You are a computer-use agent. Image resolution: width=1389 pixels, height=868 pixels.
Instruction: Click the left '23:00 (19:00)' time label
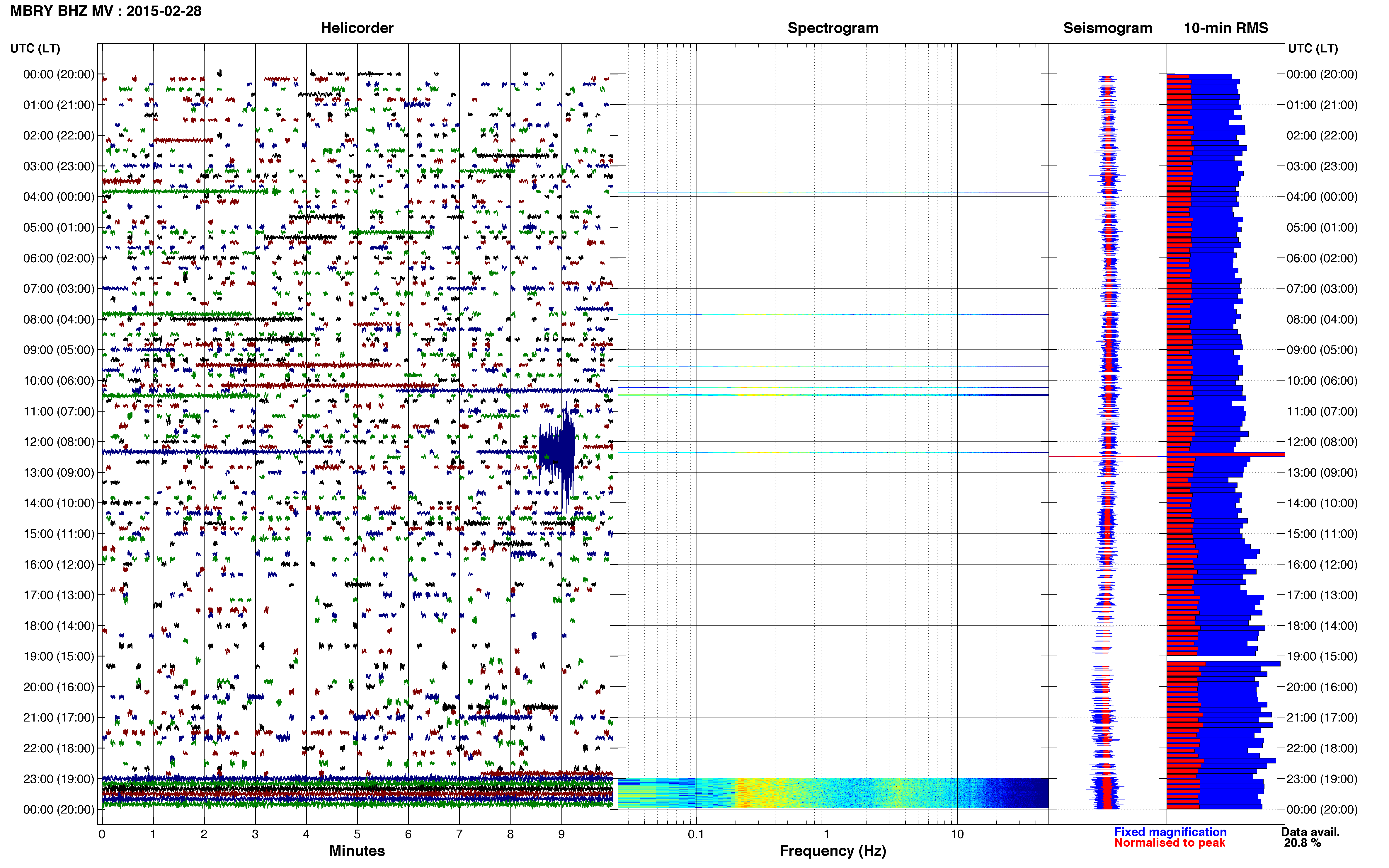[x=59, y=778]
